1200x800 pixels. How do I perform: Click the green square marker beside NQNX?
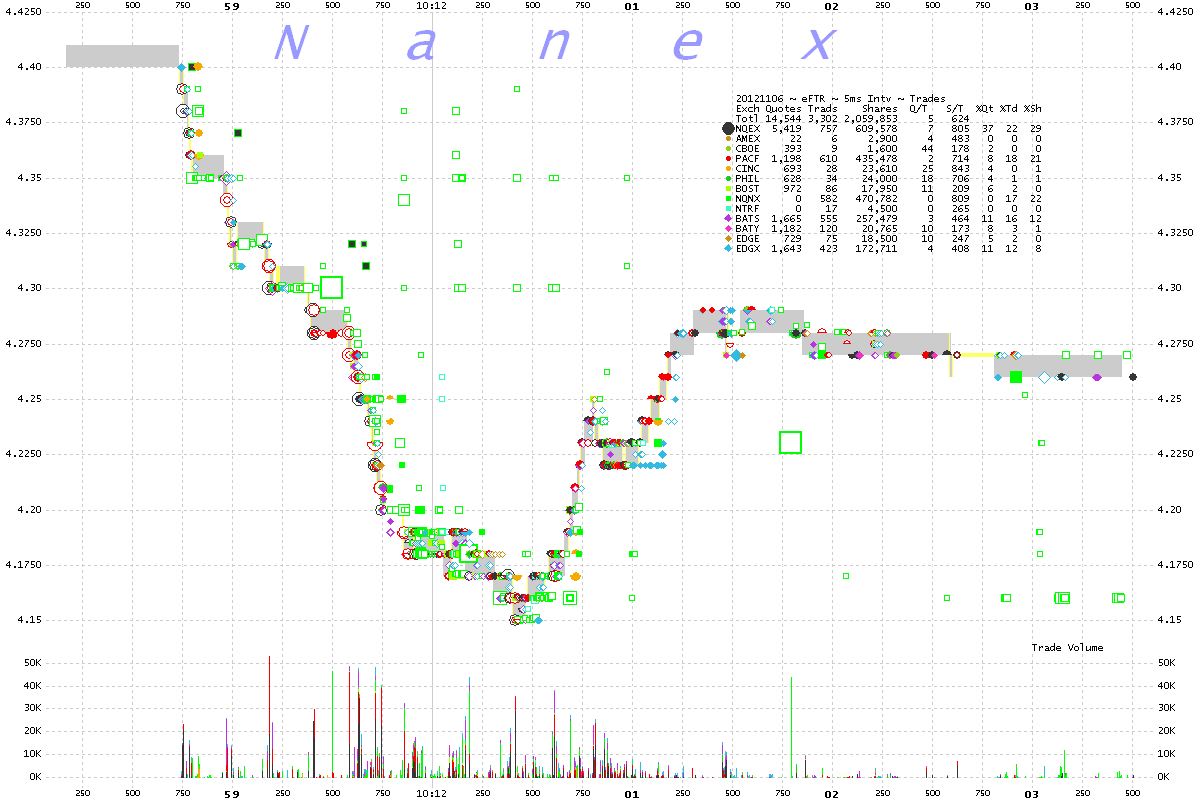pos(728,198)
